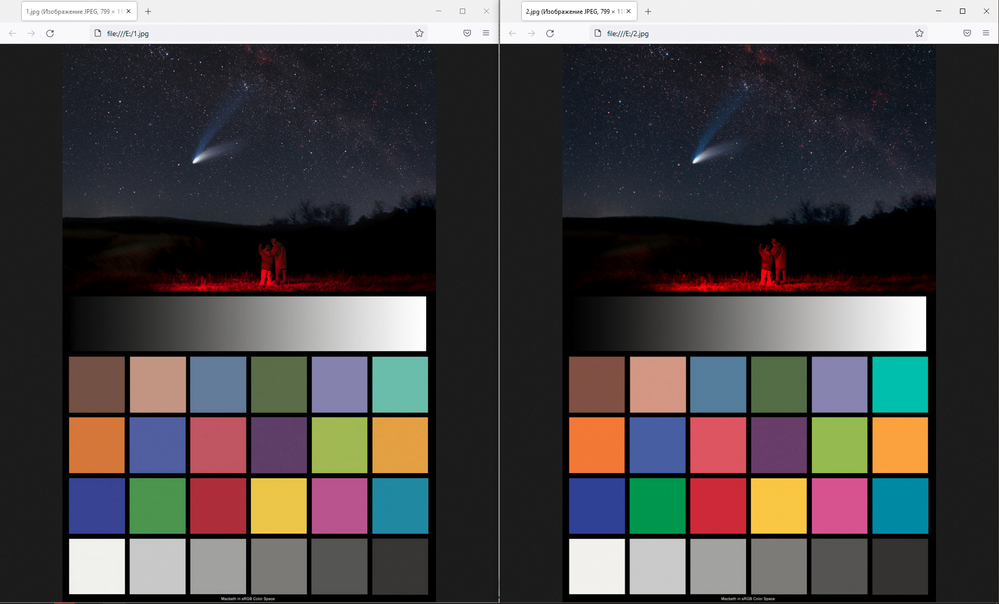Reload the page in the 2.jpg window
Viewport: 999px width, 604px height.
550,33
